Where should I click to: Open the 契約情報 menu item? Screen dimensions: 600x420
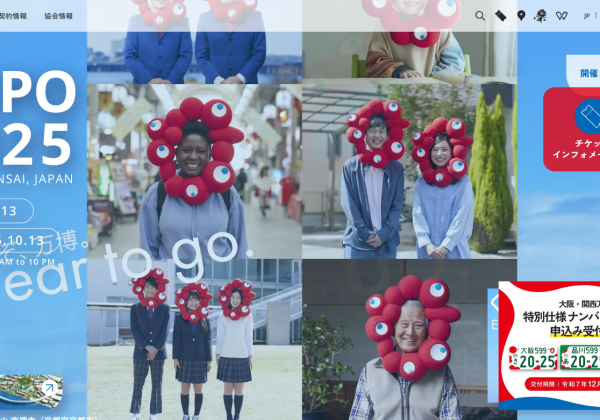click(13, 16)
